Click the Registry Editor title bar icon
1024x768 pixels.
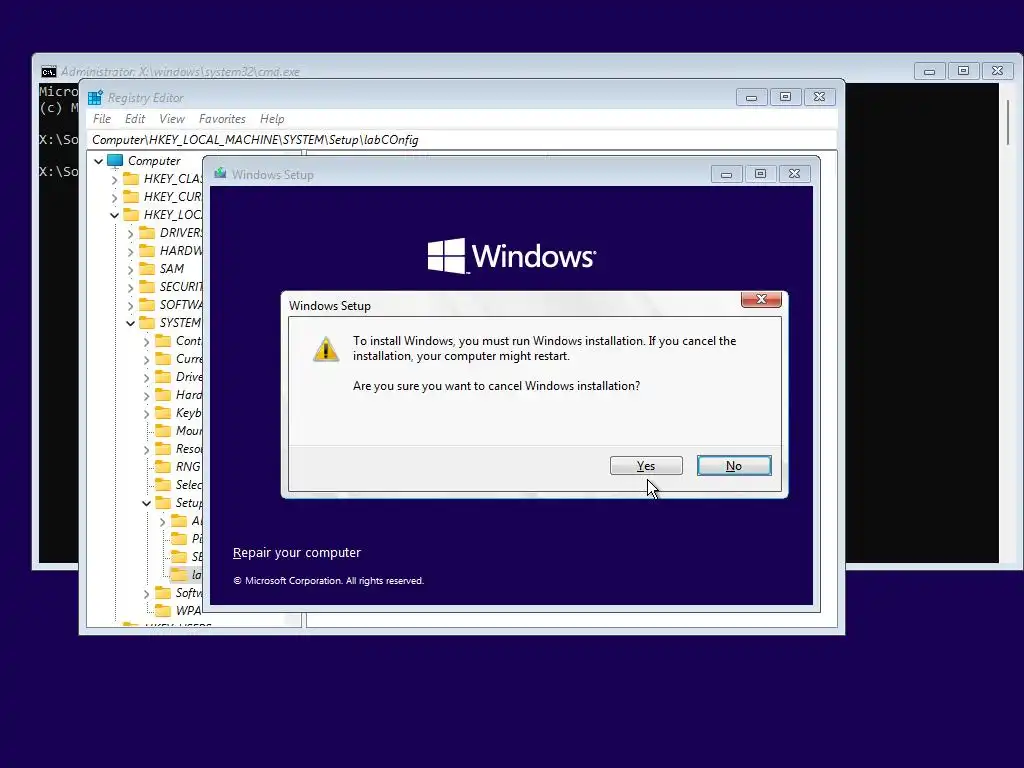(95, 98)
